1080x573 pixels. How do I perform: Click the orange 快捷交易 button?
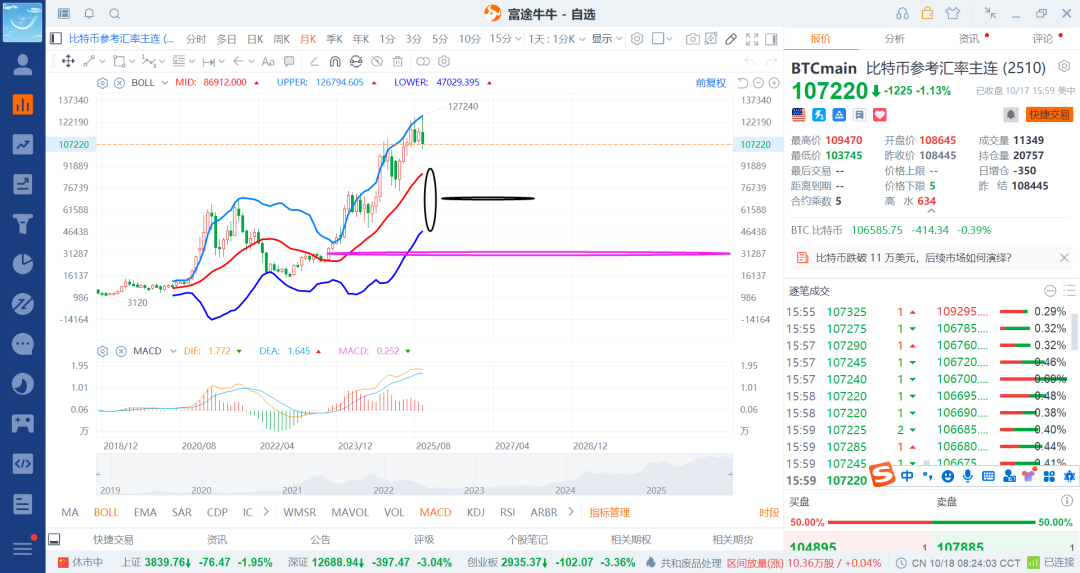(x=1050, y=115)
